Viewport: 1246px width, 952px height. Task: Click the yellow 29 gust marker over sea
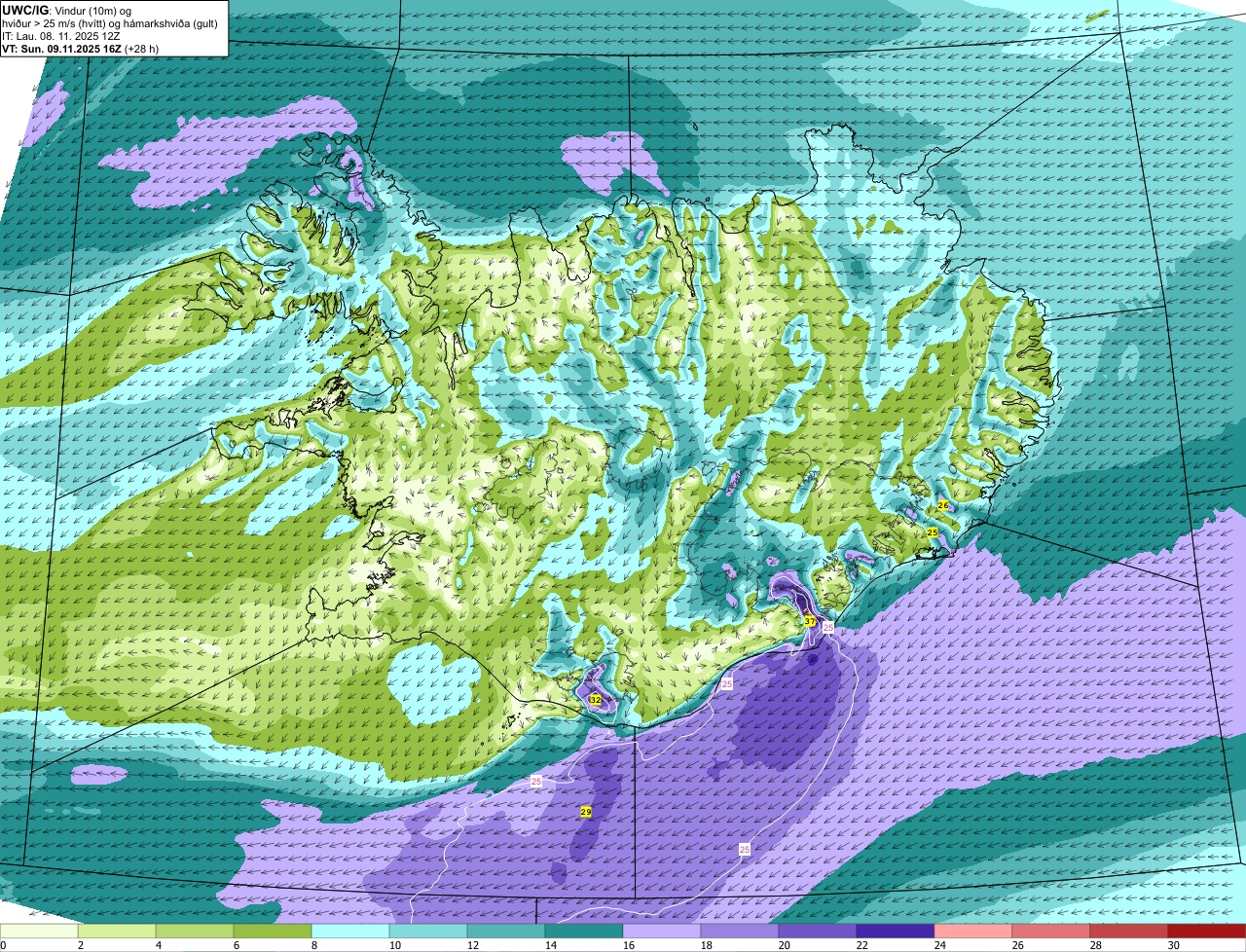pos(586,812)
